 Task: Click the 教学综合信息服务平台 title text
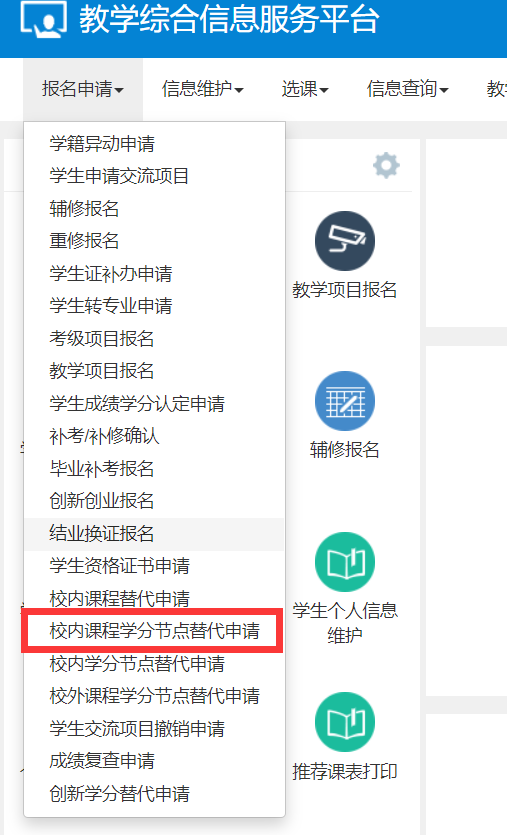pos(229,20)
